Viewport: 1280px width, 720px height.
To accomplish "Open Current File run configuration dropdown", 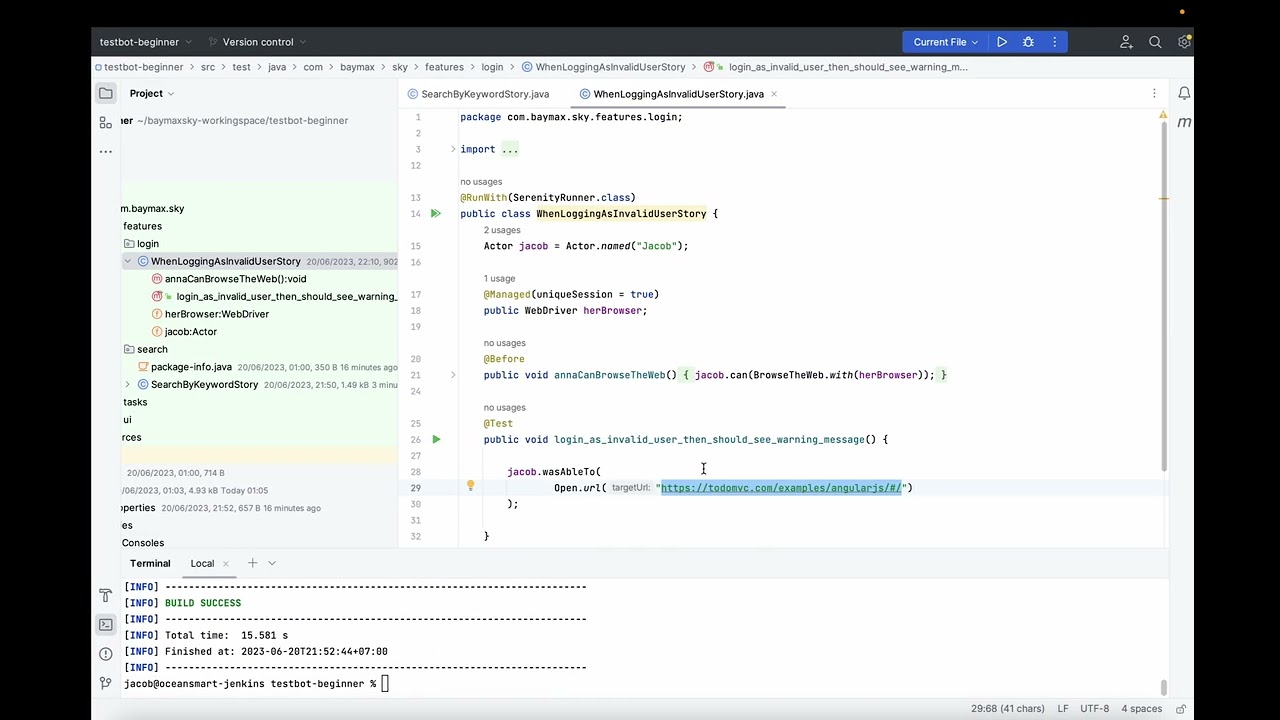I will tap(944, 42).
